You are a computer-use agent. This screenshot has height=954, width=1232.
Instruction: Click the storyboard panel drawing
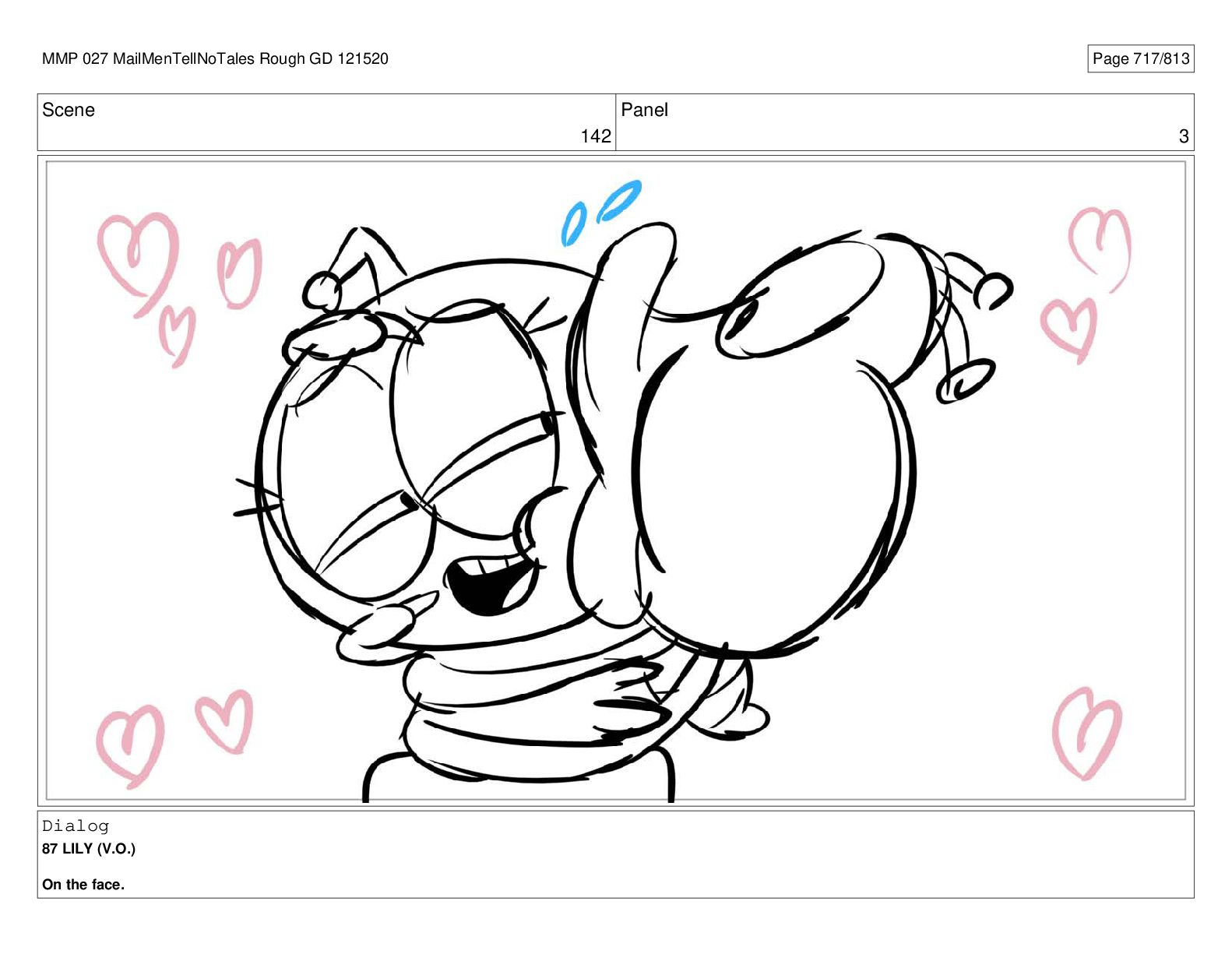tap(615, 481)
